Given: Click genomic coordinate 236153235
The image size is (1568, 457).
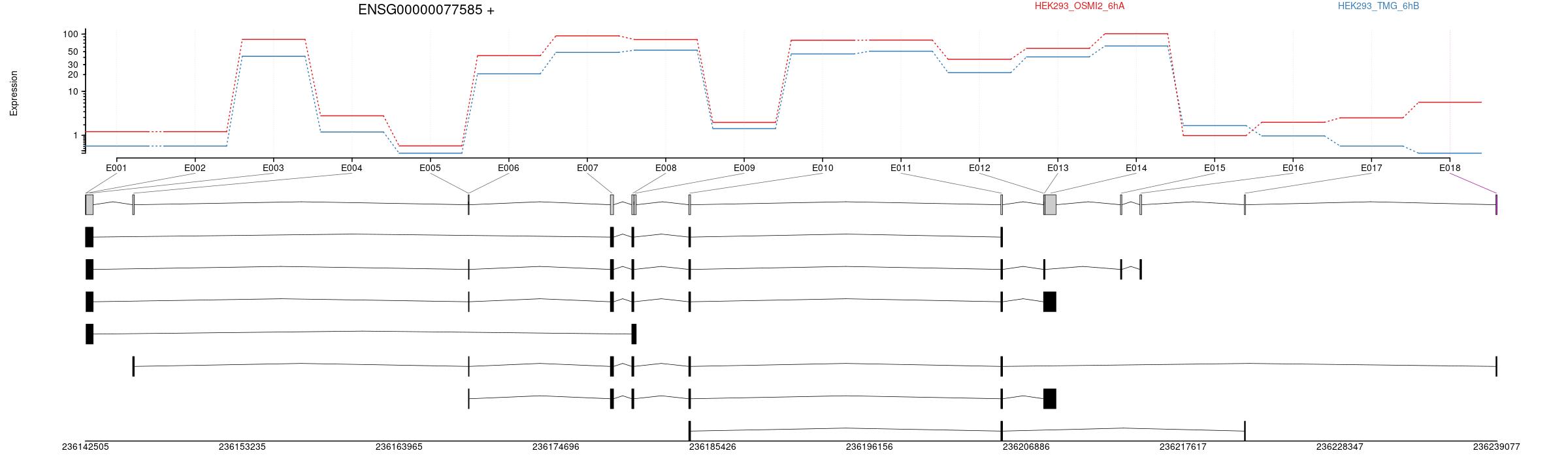Looking at the screenshot, I should (x=242, y=447).
